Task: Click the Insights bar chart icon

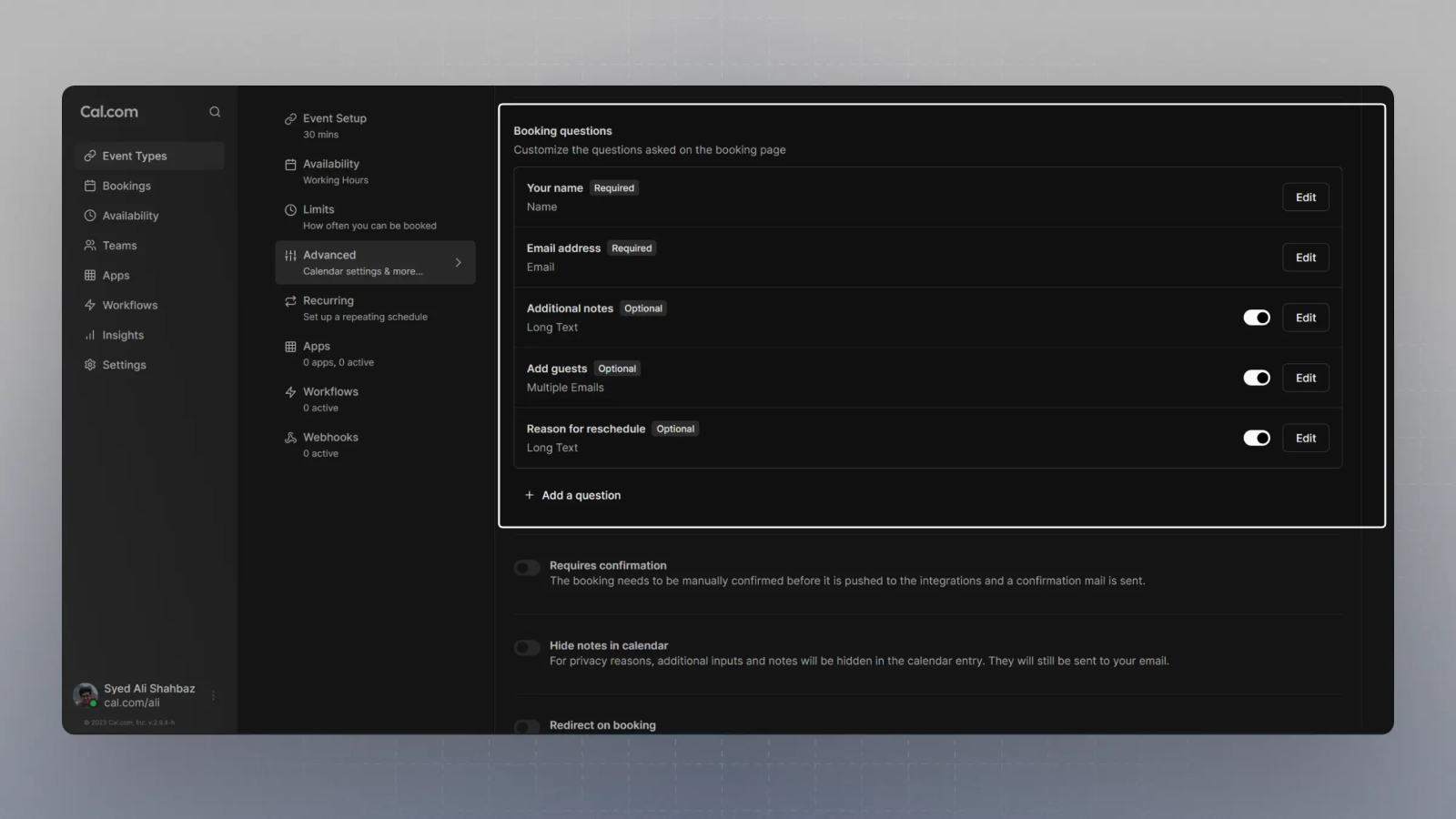Action: coord(90,335)
